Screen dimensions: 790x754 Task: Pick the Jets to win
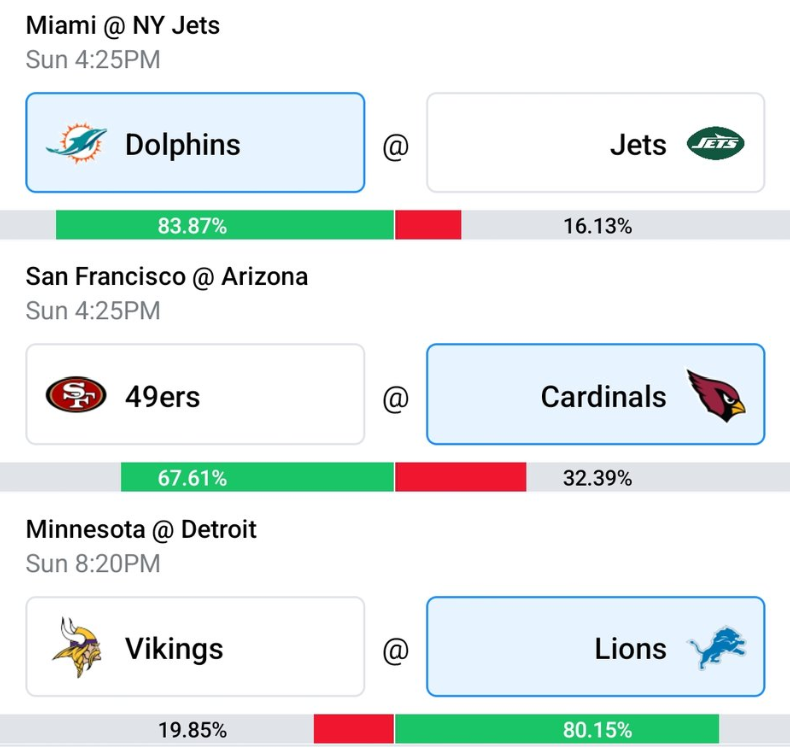pyautogui.click(x=595, y=143)
